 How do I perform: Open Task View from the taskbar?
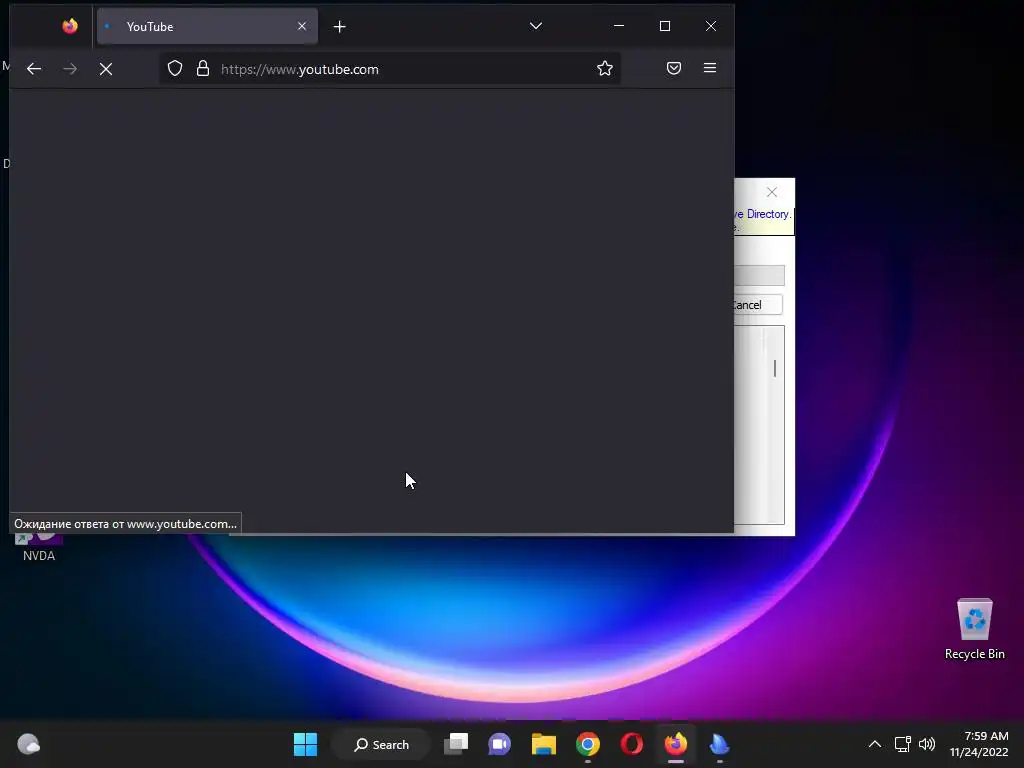pyautogui.click(x=456, y=744)
